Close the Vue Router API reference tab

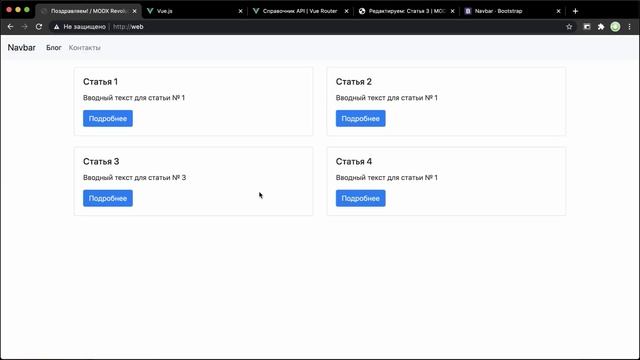(x=347, y=11)
